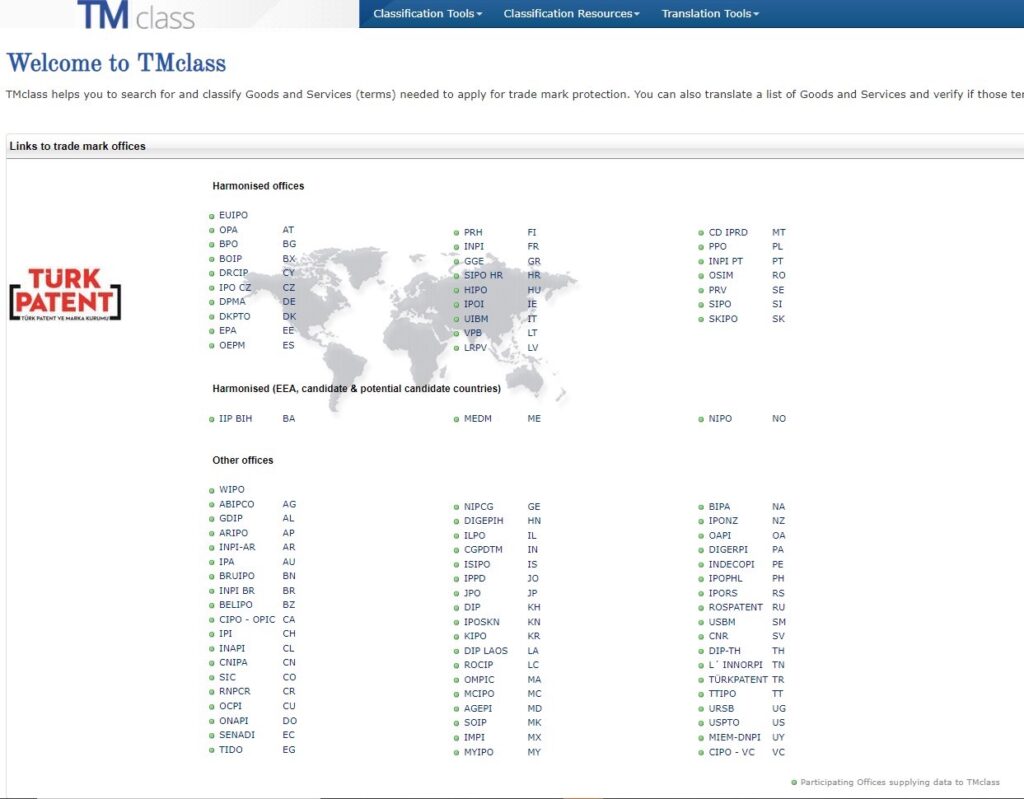Click the green bullet beside EUIPO
Viewport: 1024px width, 799px height.
click(212, 216)
